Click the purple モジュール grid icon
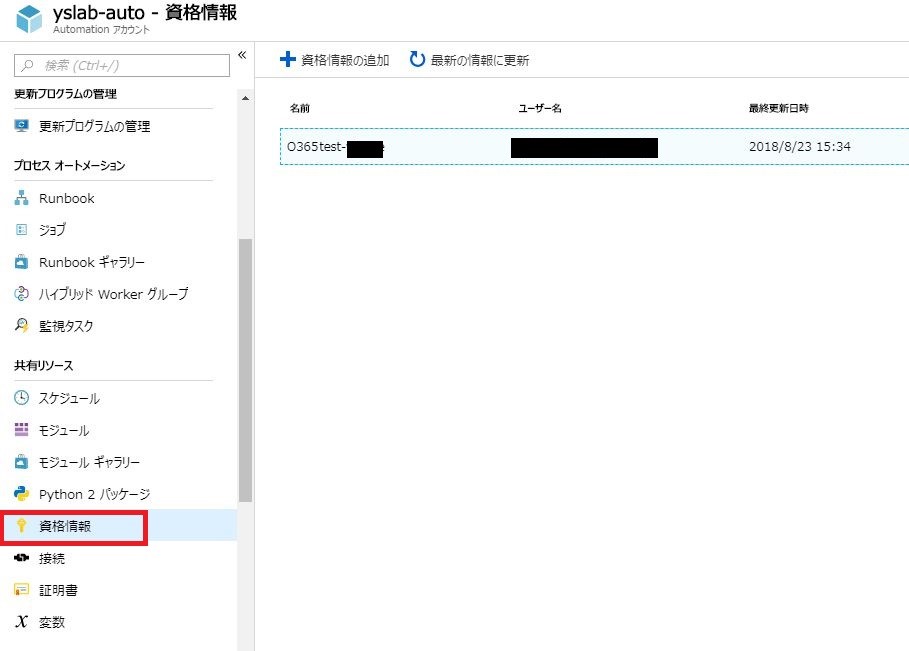This screenshot has width=909, height=651. pyautogui.click(x=21, y=430)
